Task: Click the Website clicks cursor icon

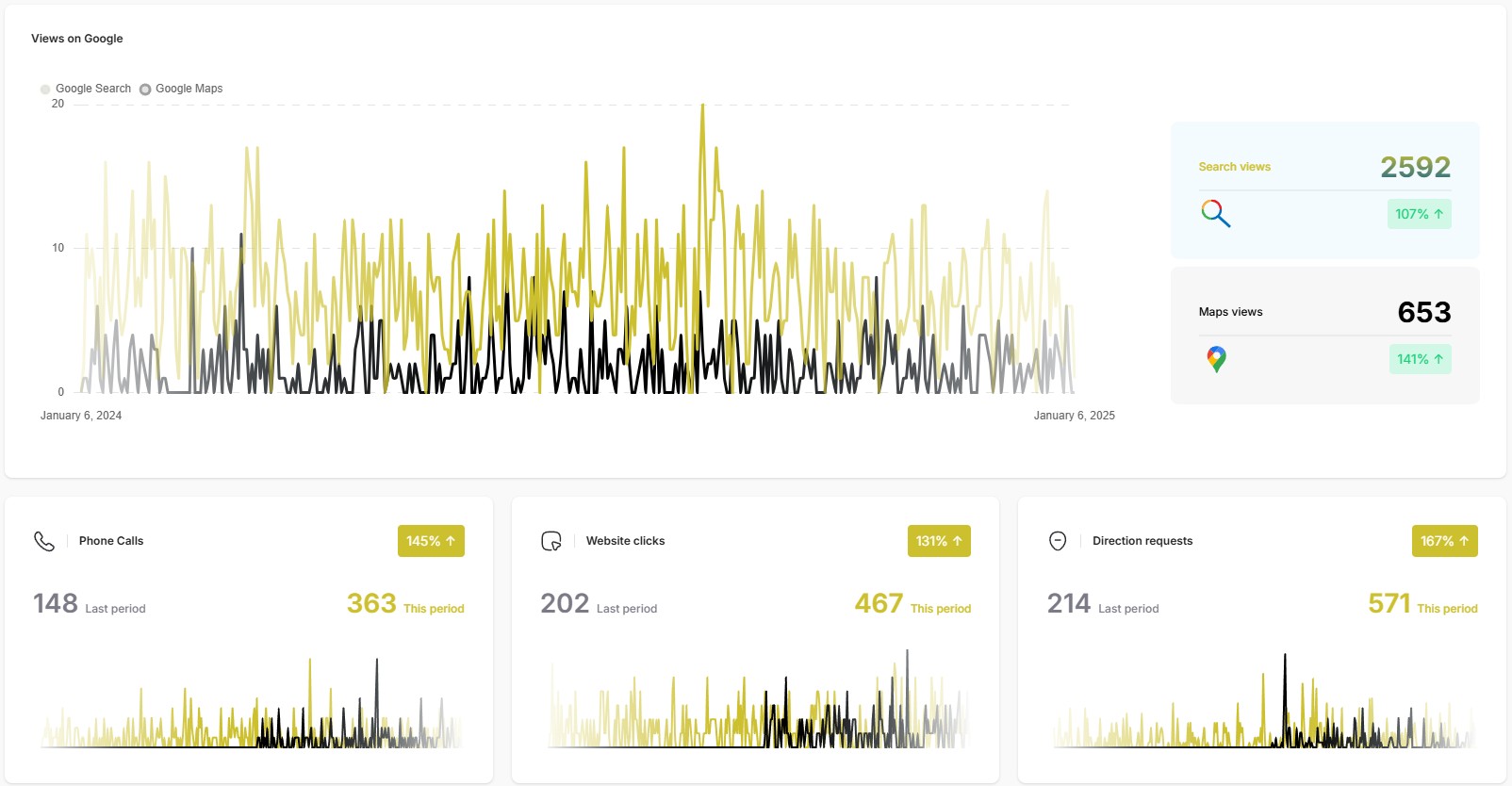Action: tap(551, 541)
